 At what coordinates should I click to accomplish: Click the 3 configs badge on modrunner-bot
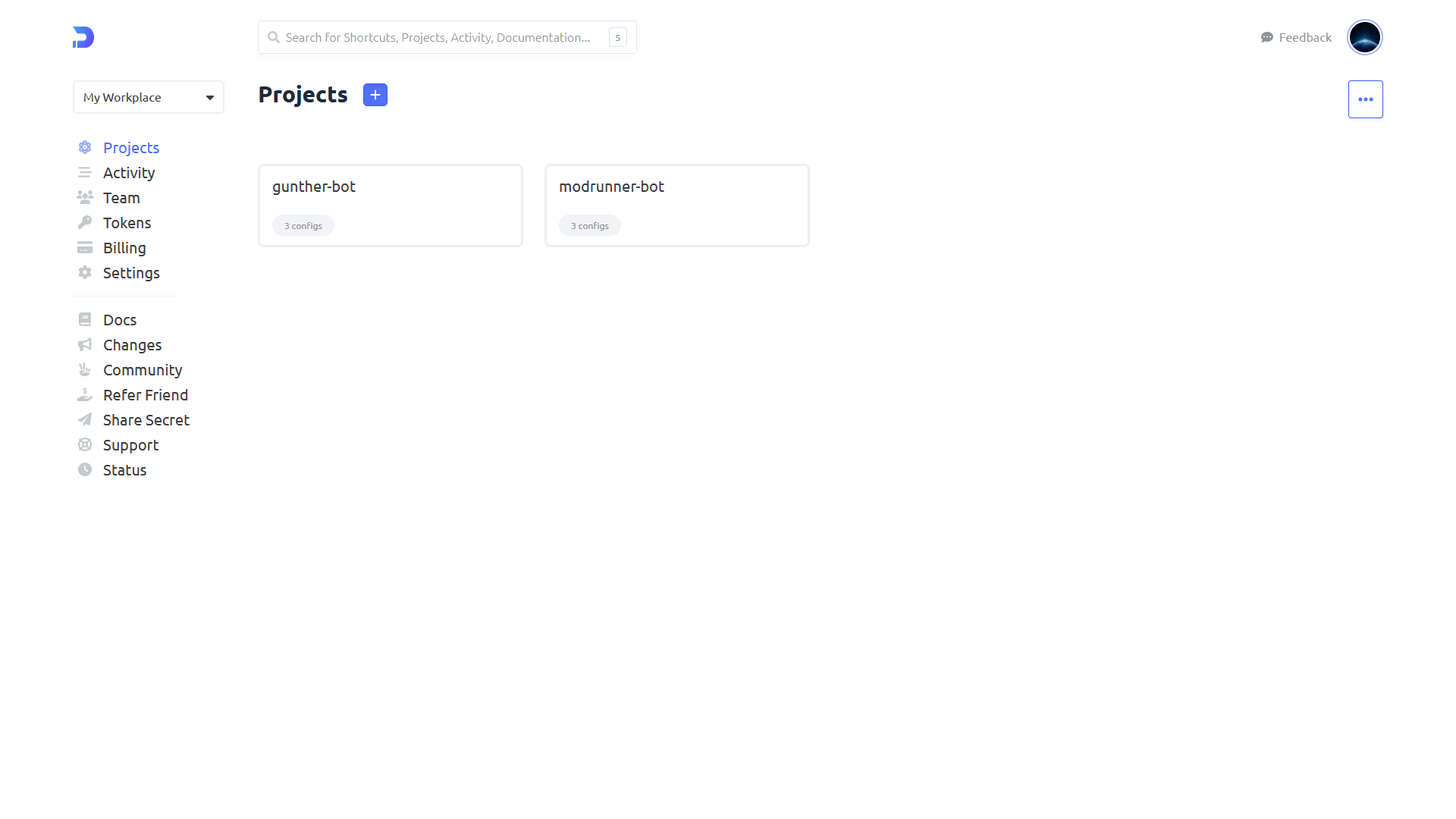[589, 224]
